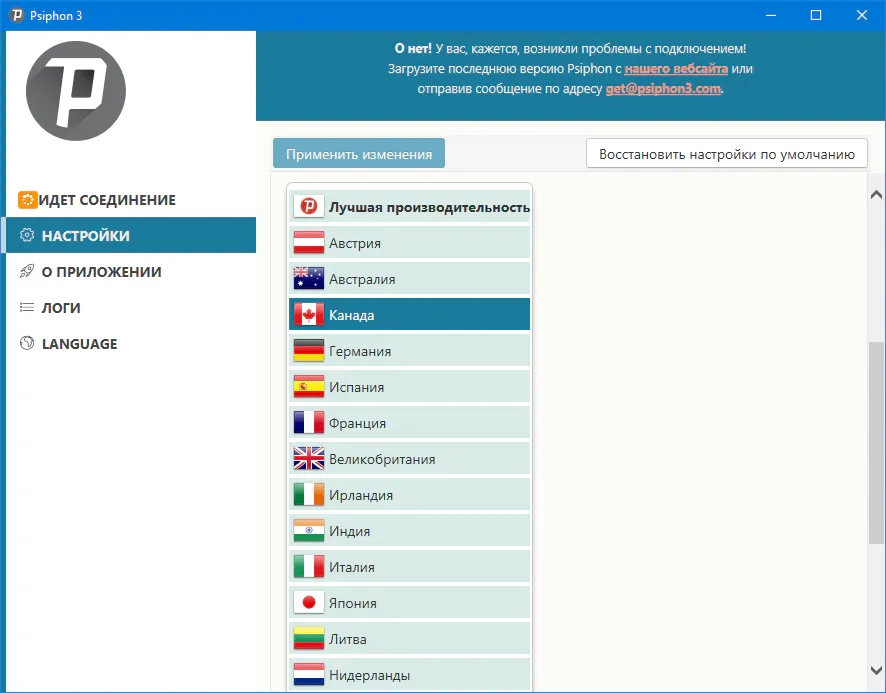Click the rocket icon beside О ПРИЛОЖЕНИИ
The width and height of the screenshot is (886, 693).
click(27, 271)
